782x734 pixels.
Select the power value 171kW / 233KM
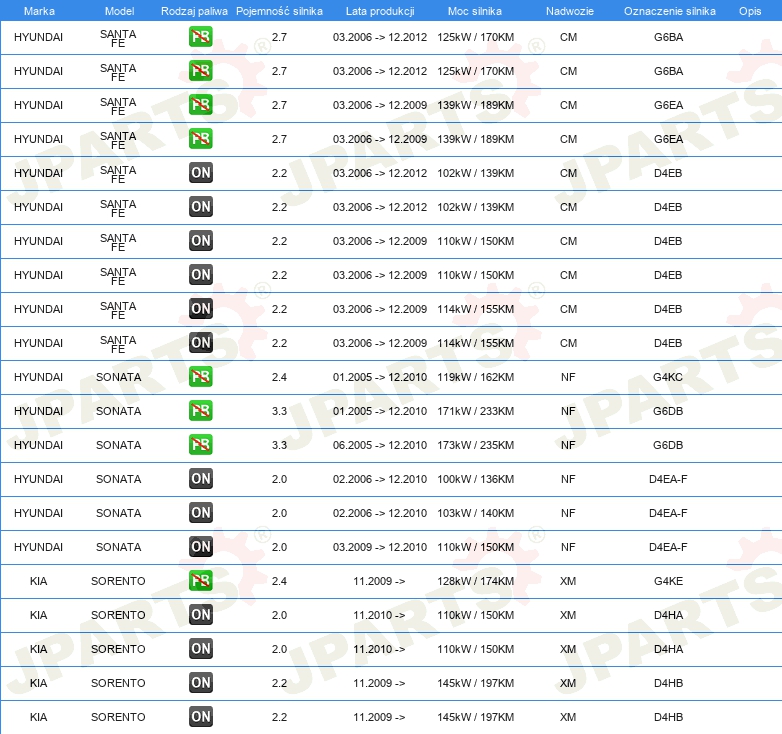click(x=475, y=411)
